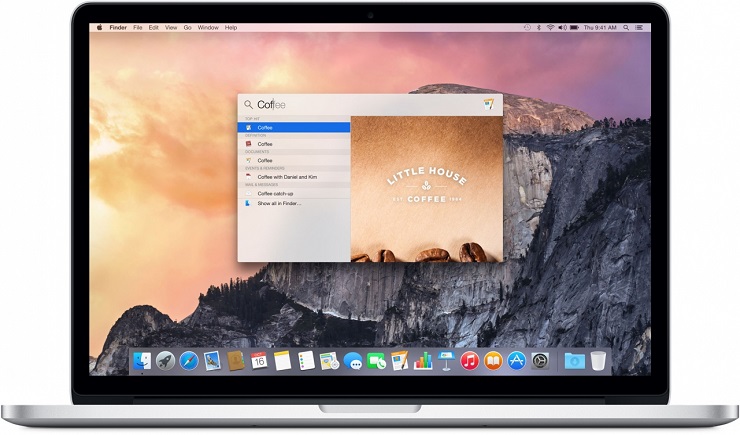Launch Launchpad rocket icon in Dock
The height and width of the screenshot is (435, 740).
[x=165, y=362]
